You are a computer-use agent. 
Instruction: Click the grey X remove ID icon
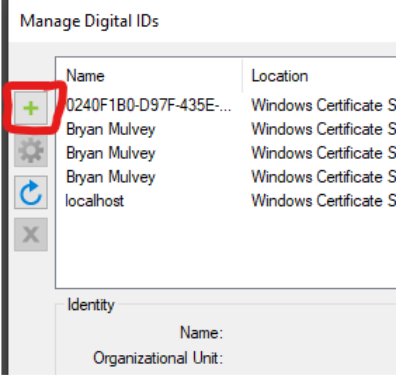(31, 234)
